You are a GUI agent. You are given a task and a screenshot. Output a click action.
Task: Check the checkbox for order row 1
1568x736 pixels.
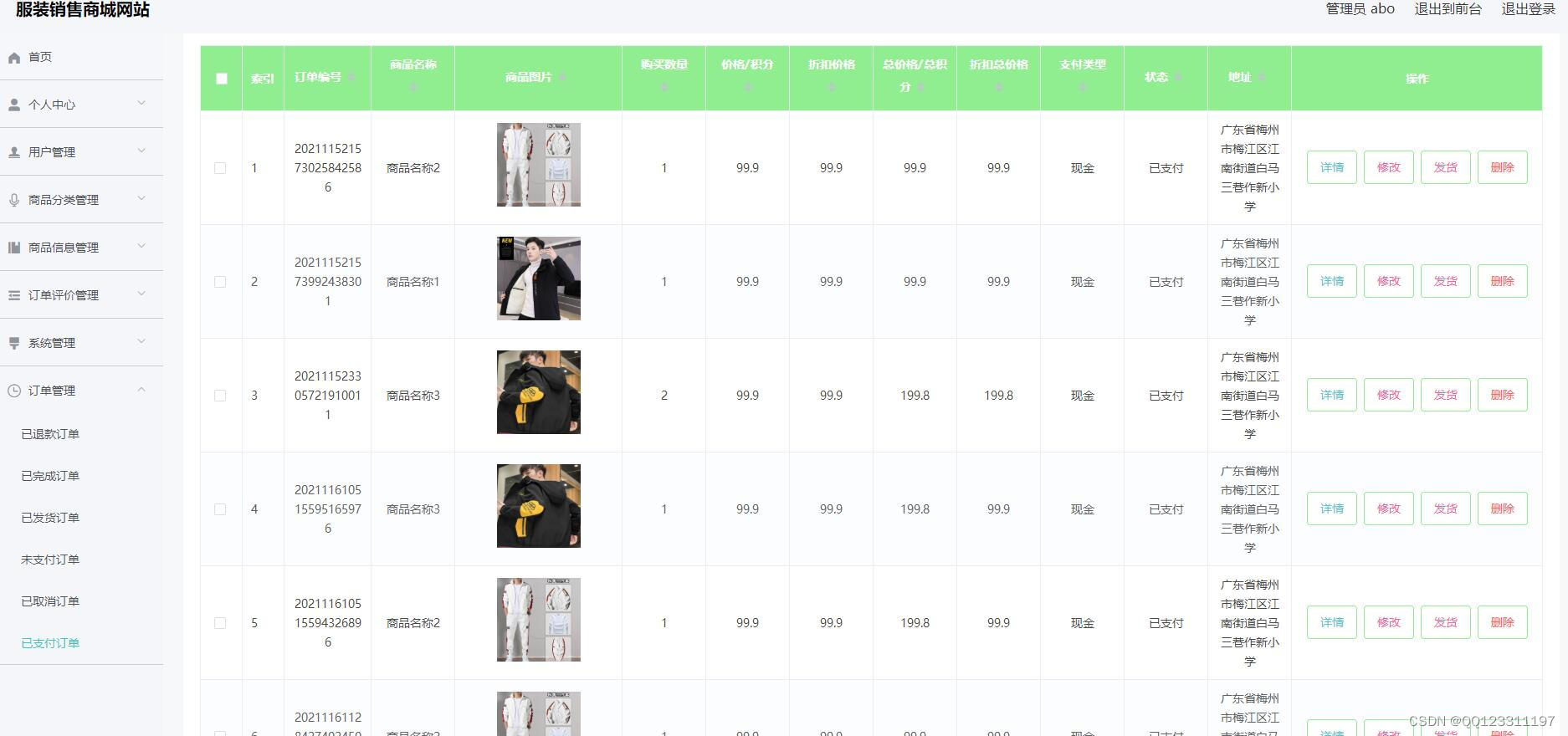click(x=220, y=168)
